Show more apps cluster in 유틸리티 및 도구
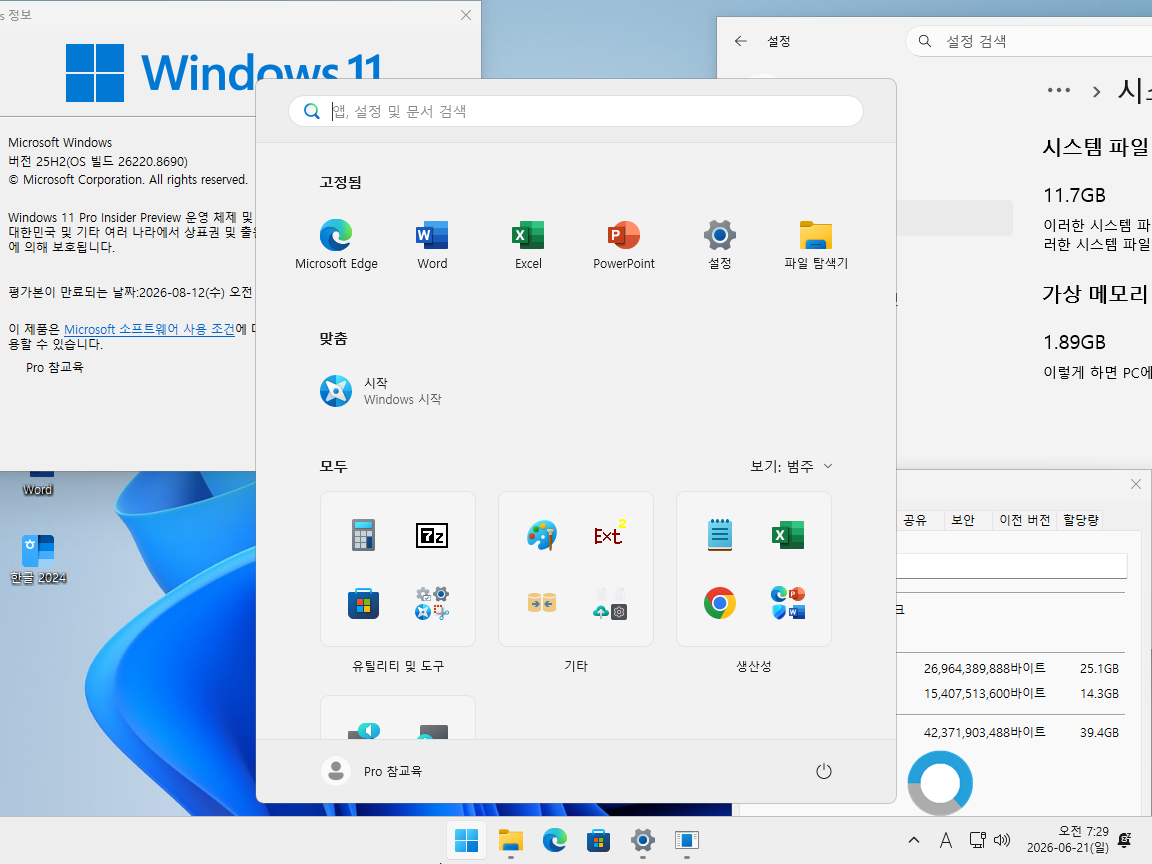The image size is (1152, 864). pyautogui.click(x=432, y=603)
